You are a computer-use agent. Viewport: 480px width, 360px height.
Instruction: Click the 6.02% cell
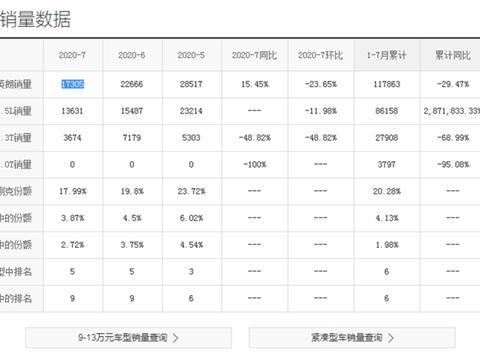(x=191, y=218)
